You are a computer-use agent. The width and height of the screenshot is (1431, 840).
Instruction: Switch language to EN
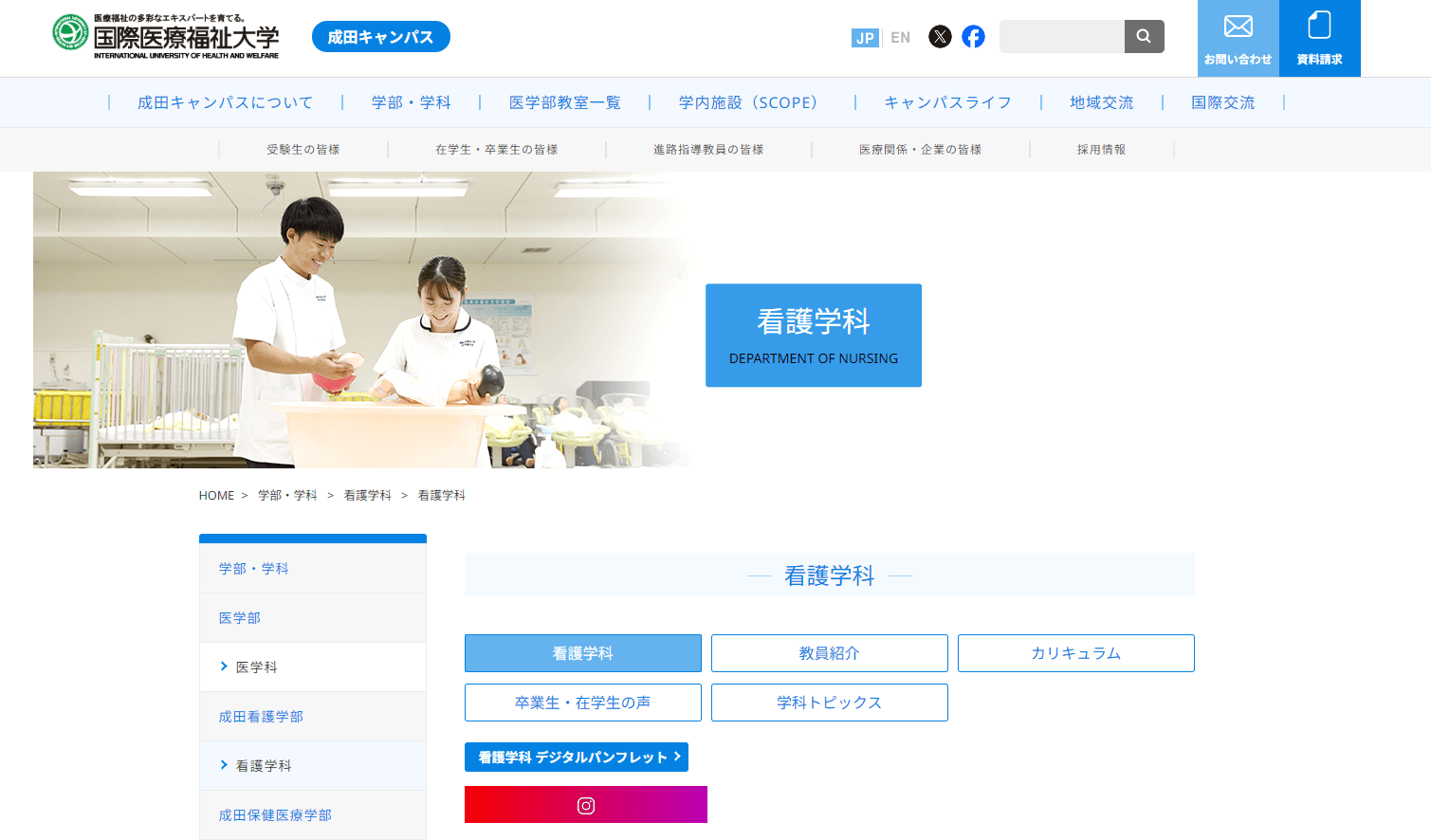point(899,37)
